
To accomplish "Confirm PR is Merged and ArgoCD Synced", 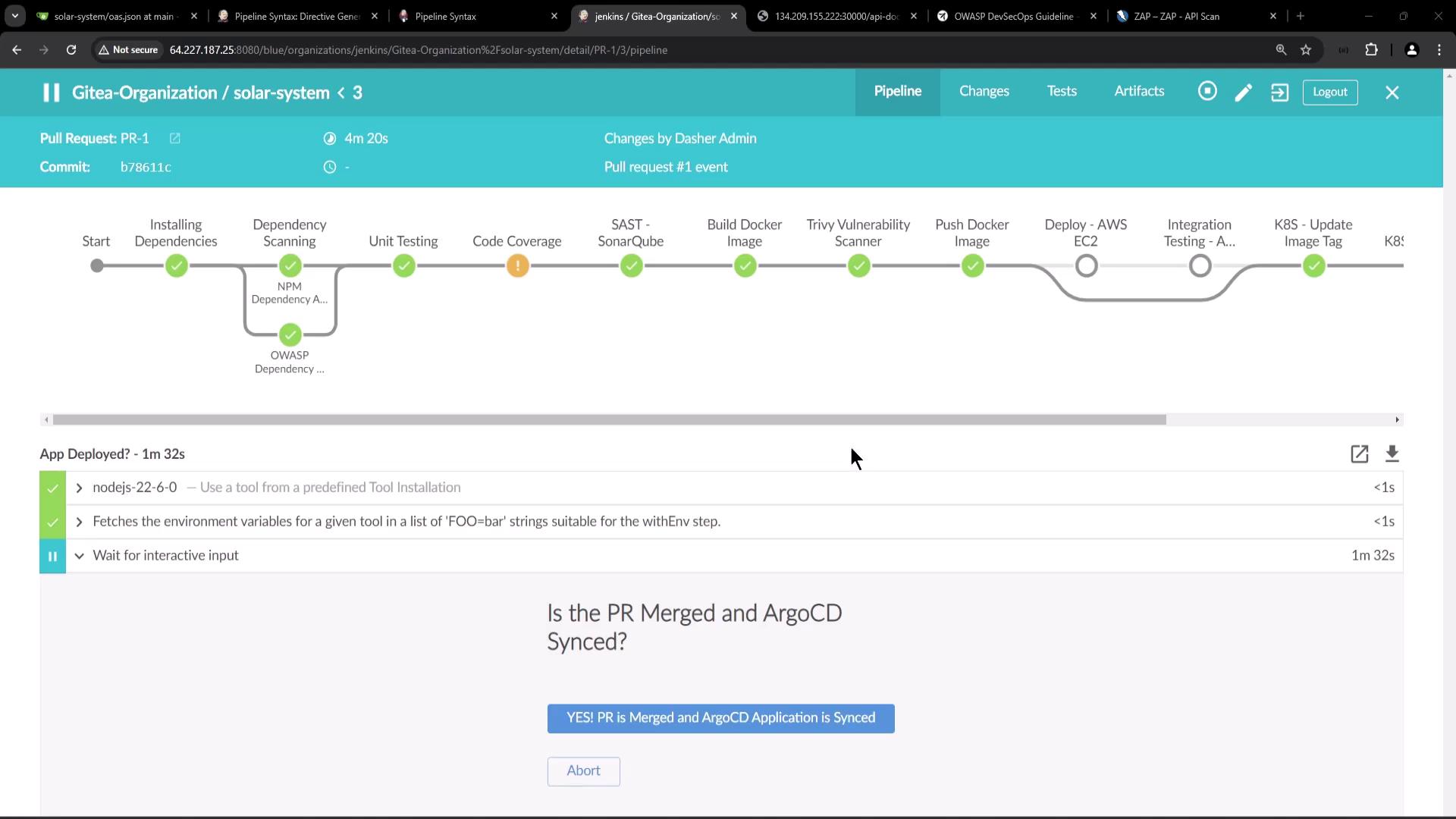I will pyautogui.click(x=720, y=718).
